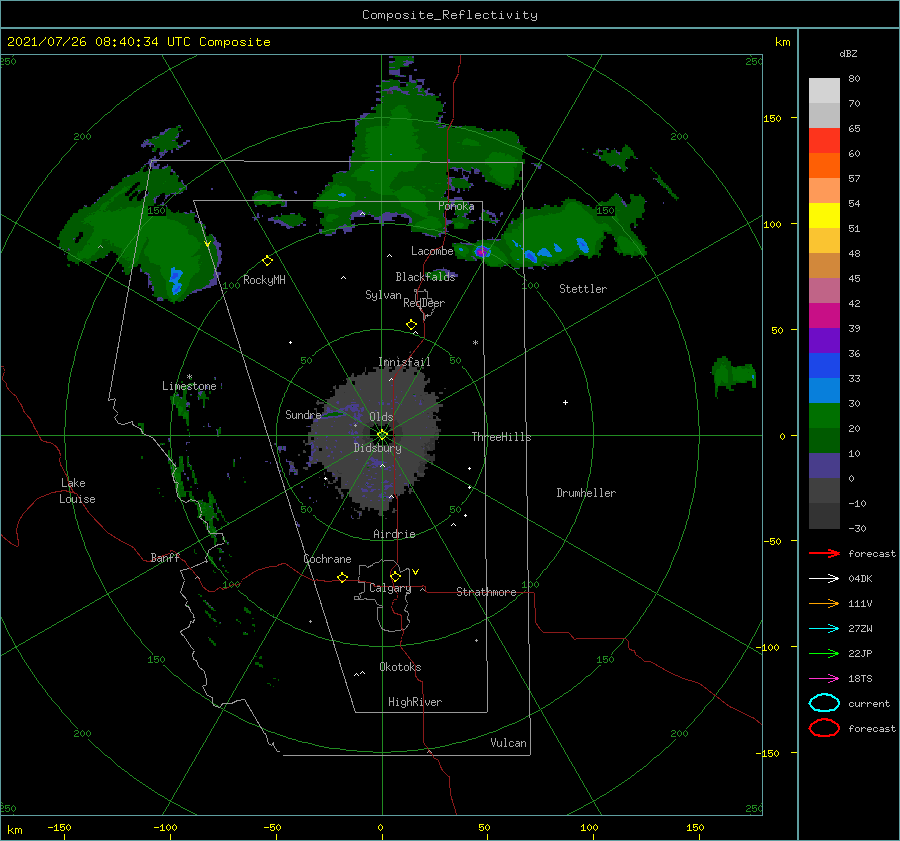
Task: Click the Cochrane label
Action: click(x=327, y=559)
